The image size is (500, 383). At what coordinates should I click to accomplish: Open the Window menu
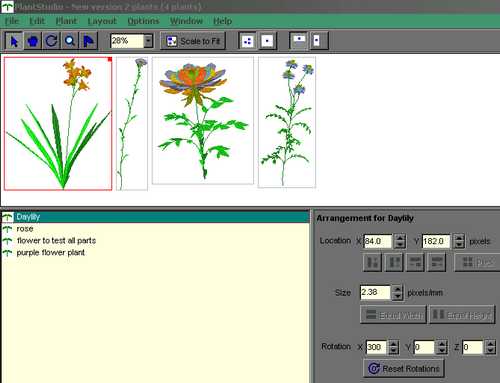[x=186, y=21]
